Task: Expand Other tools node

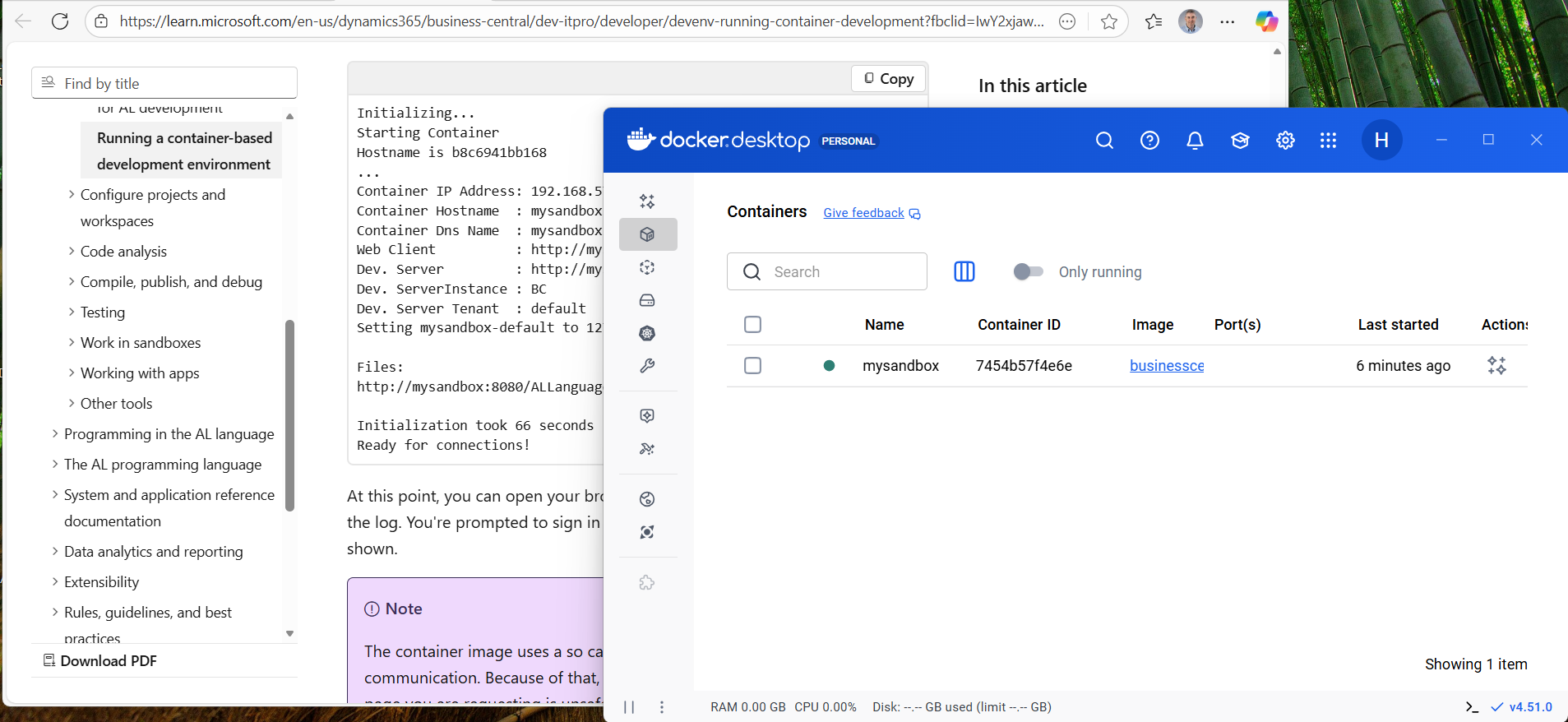Action: coord(72,403)
